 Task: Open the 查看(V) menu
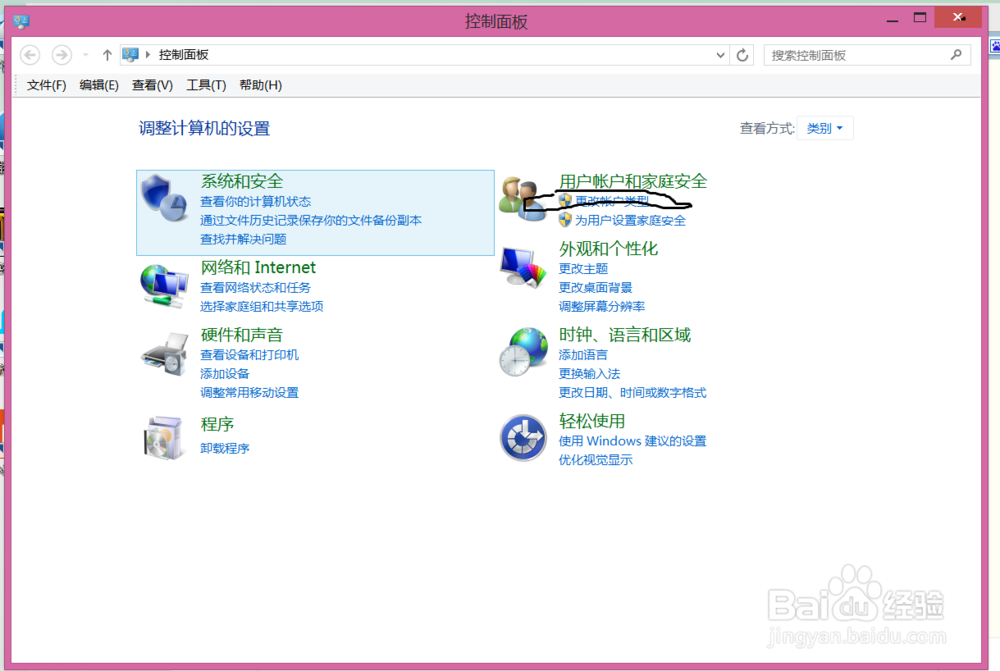151,85
